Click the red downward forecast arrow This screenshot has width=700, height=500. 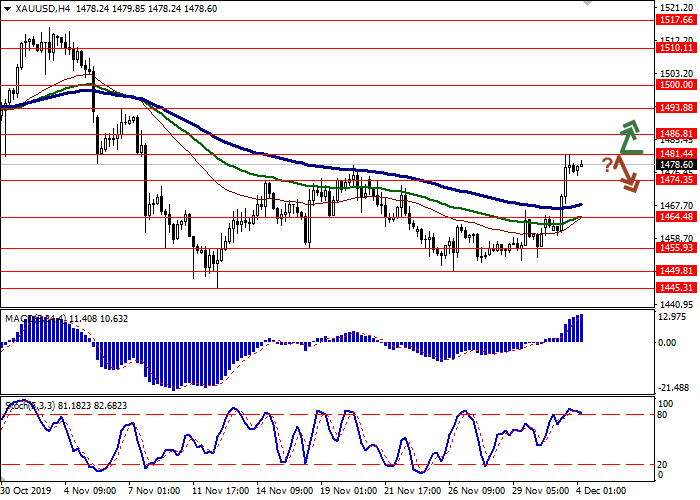[x=628, y=176]
